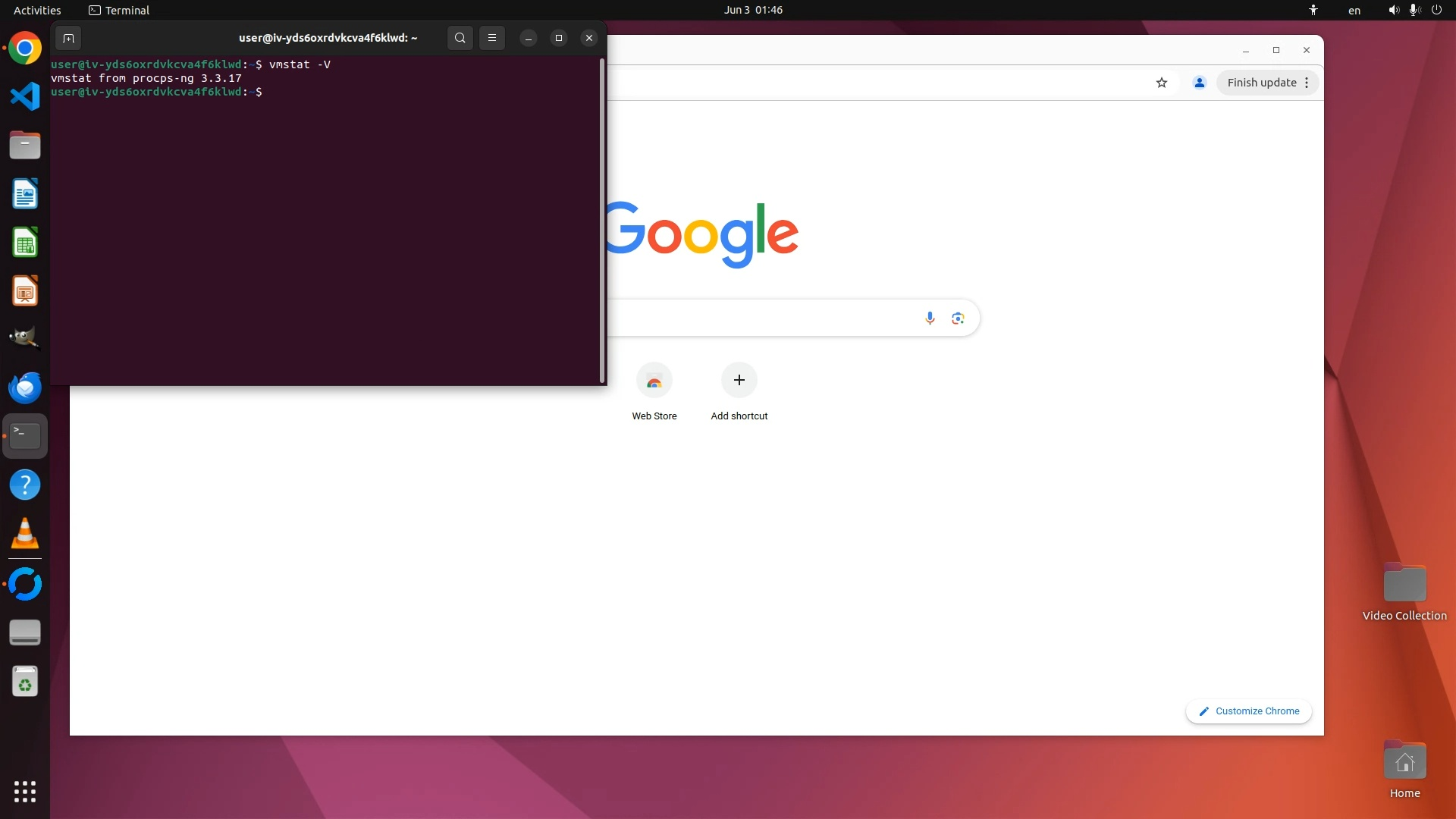
Task: Open Activities overview
Action: [x=37, y=10]
